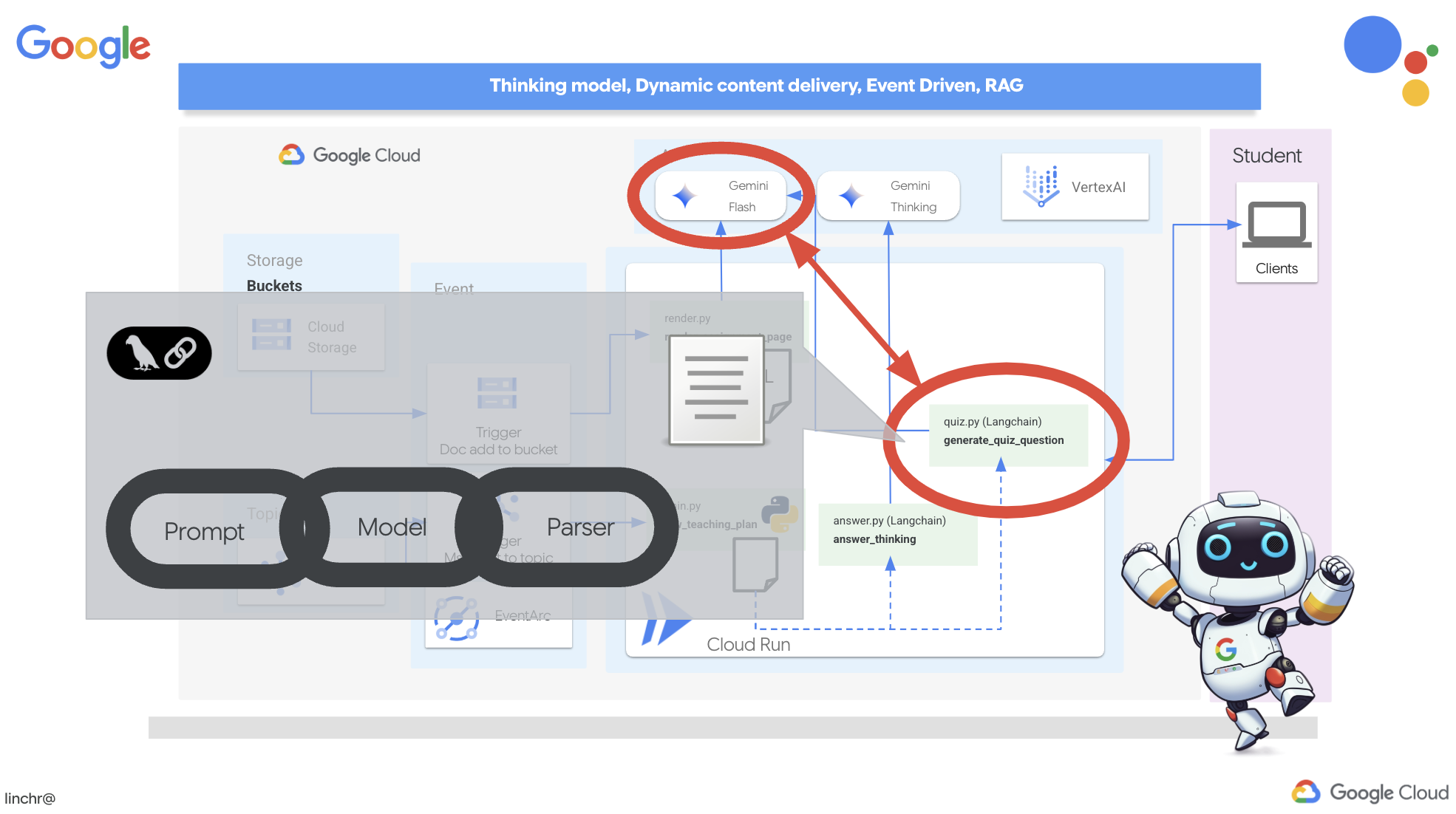Expand the Event section panel
This screenshot has width=1456, height=814.
[454, 288]
